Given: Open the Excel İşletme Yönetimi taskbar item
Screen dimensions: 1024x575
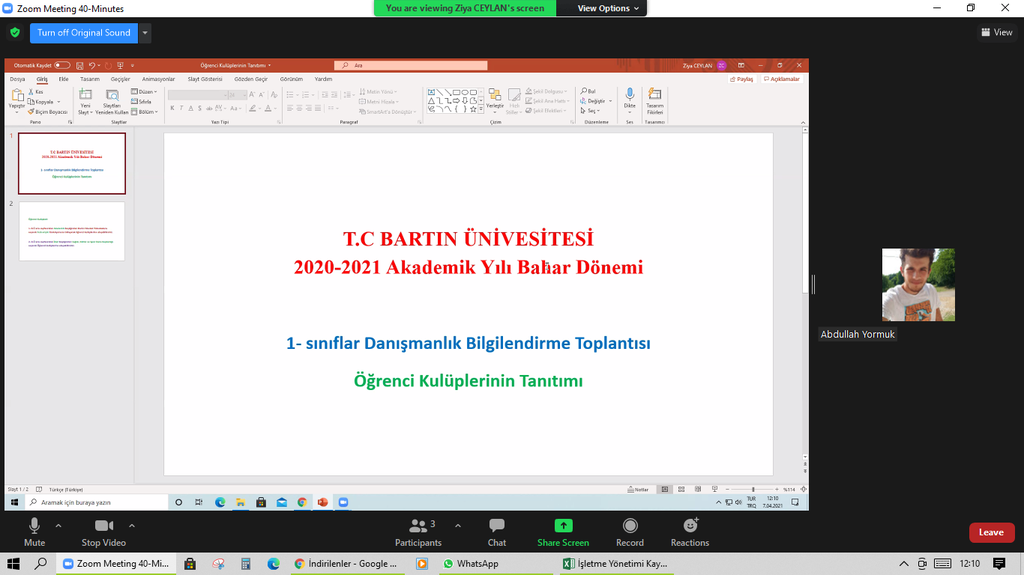Looking at the screenshot, I should [615, 564].
